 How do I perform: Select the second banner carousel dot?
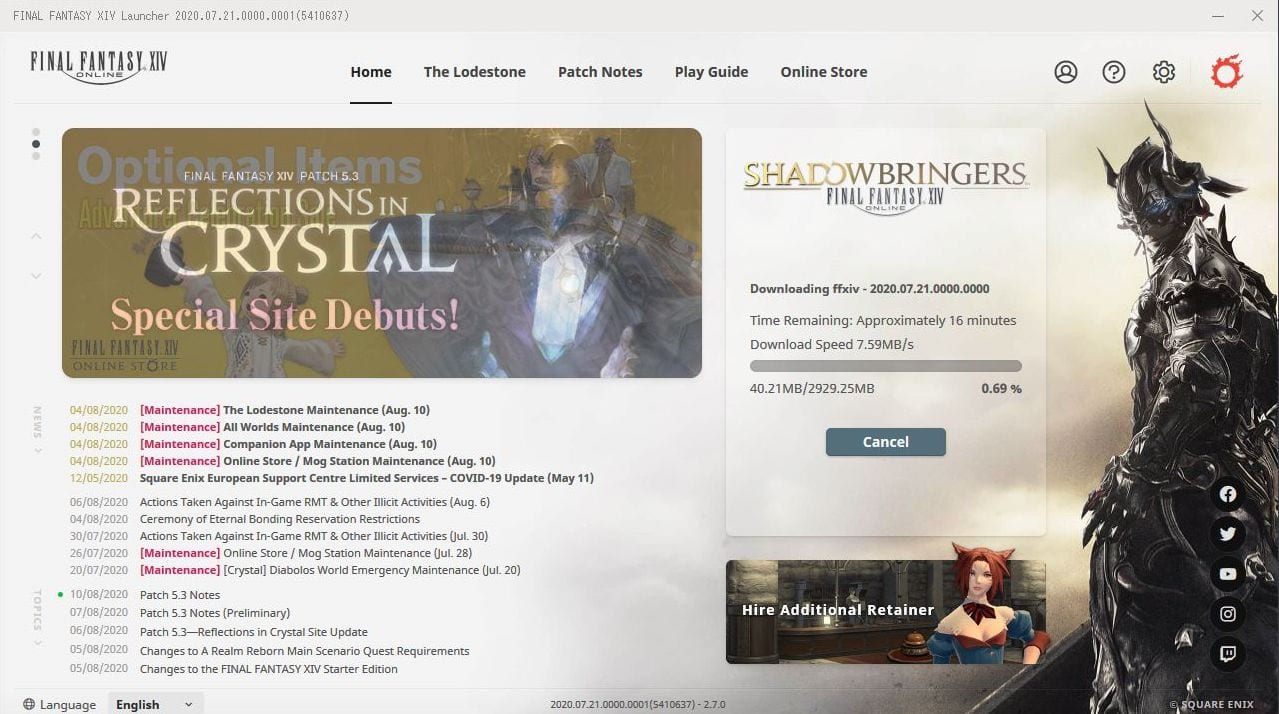[x=36, y=144]
